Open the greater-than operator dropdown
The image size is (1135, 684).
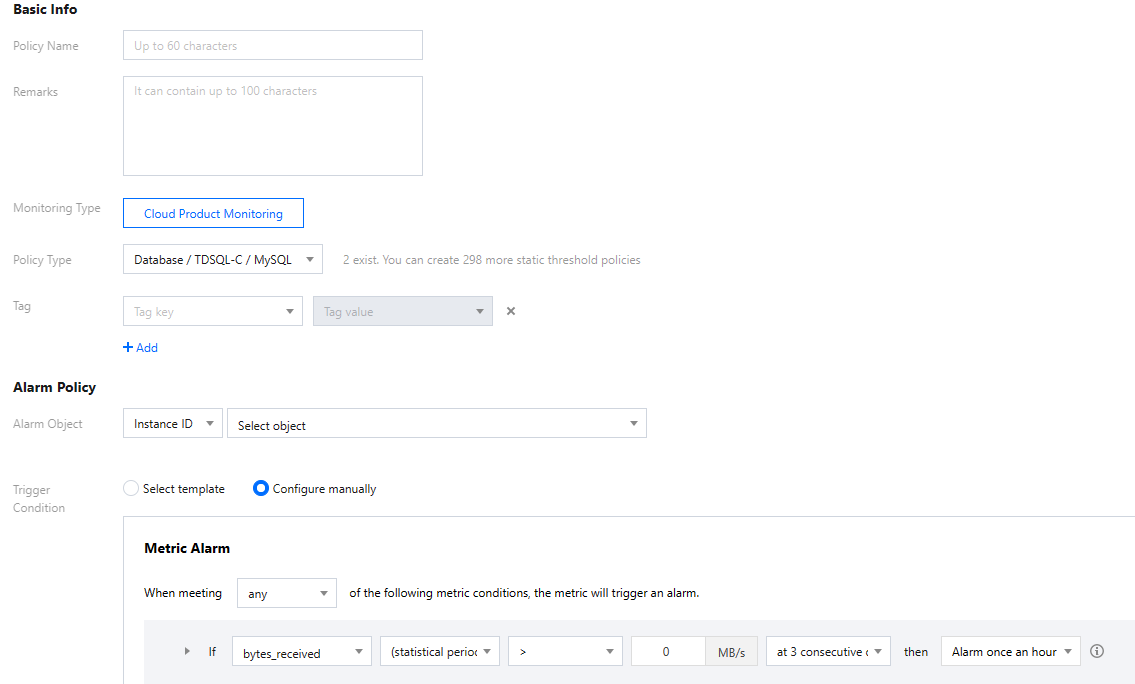pyautogui.click(x=565, y=652)
